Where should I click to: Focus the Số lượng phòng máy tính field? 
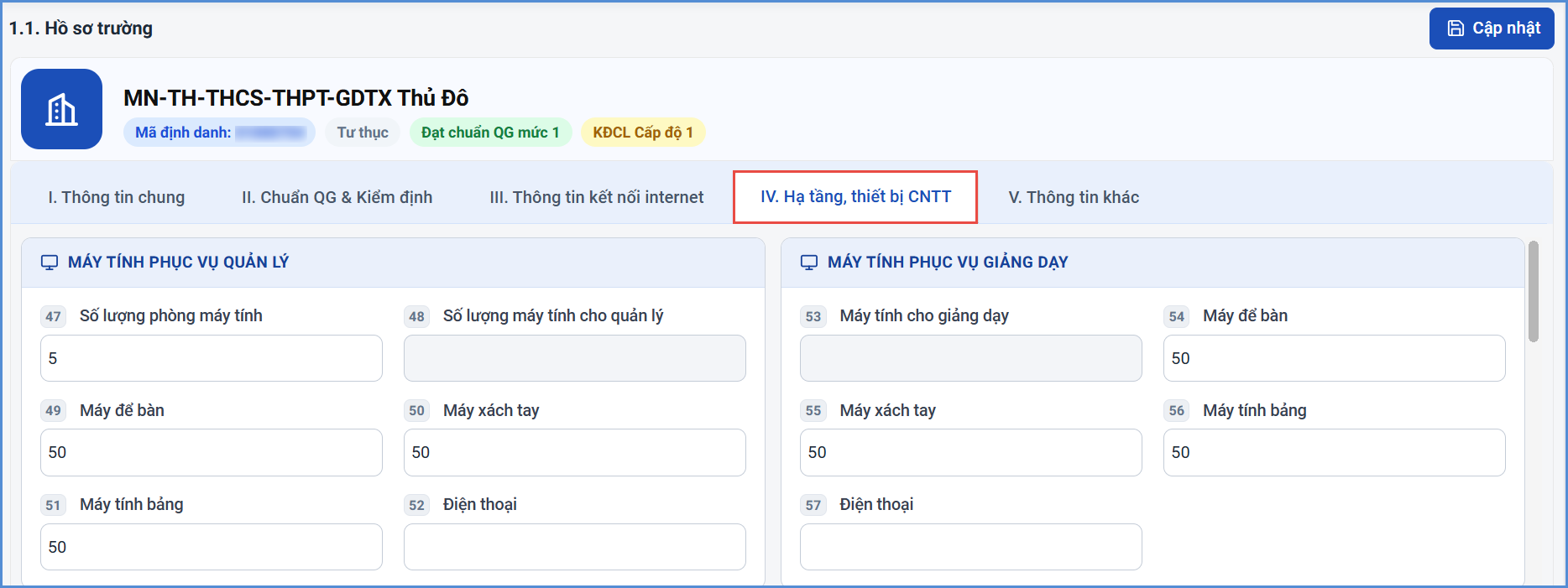click(x=212, y=358)
